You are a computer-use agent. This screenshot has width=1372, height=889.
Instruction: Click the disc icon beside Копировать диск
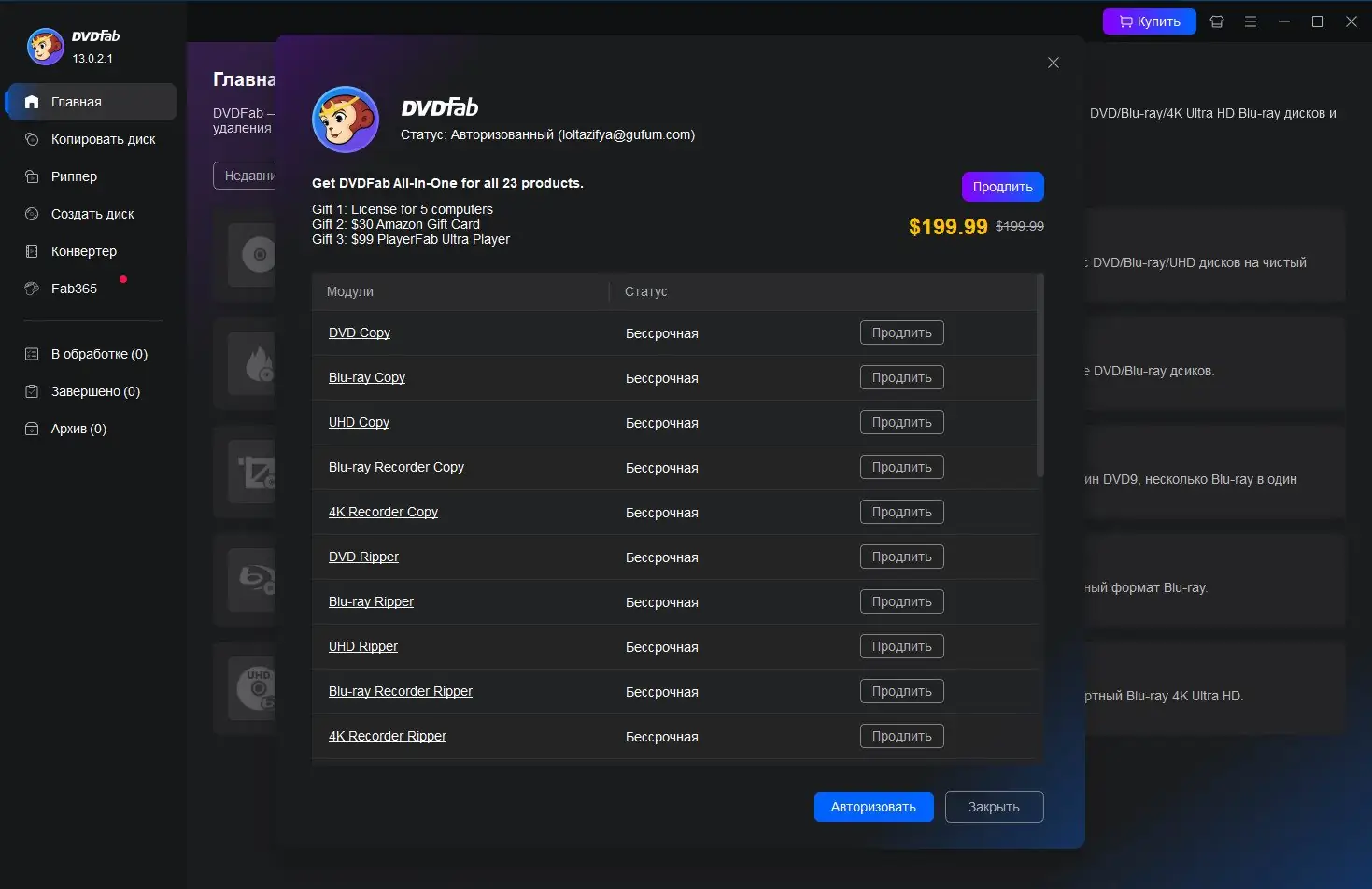click(32, 139)
